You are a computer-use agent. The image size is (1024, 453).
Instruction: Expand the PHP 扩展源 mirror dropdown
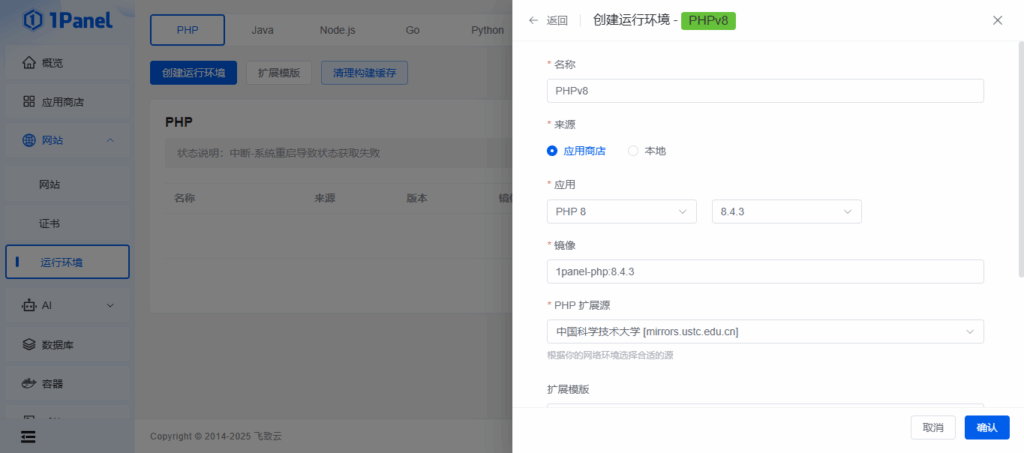click(765, 331)
